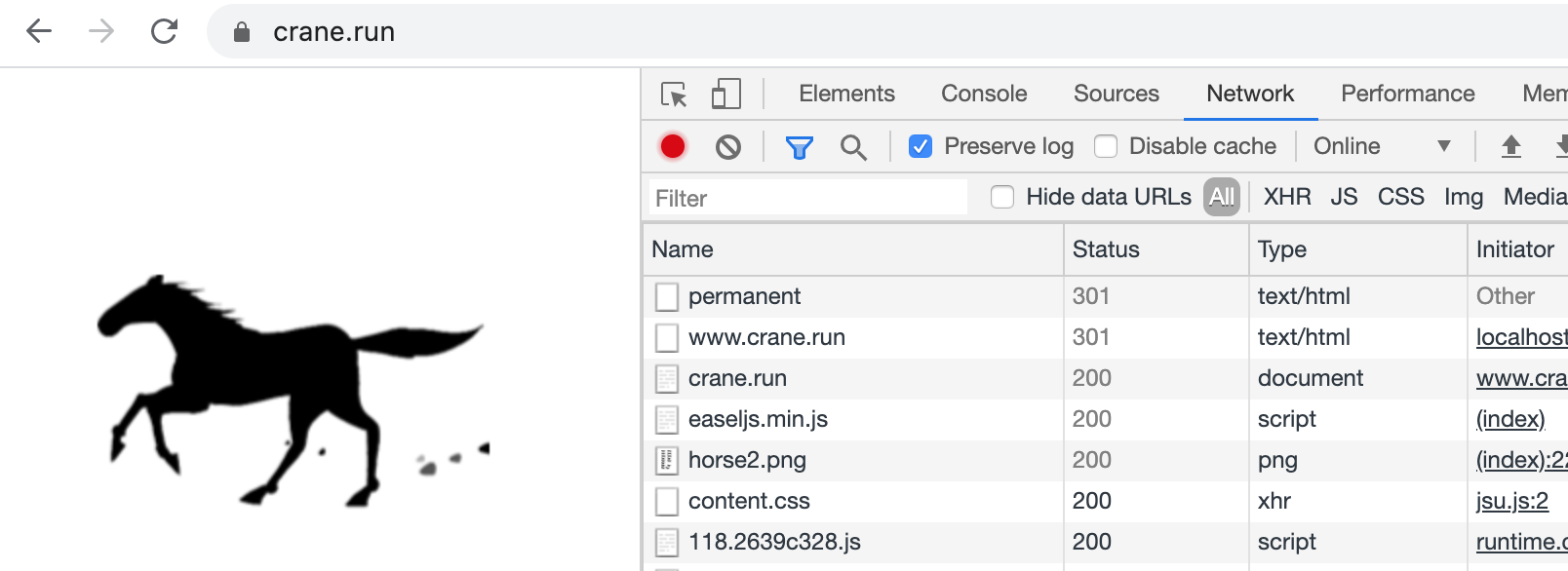This screenshot has height=571, width=1568.
Task: Open the Online throttling dropdown
Action: pyautogui.click(x=1382, y=146)
